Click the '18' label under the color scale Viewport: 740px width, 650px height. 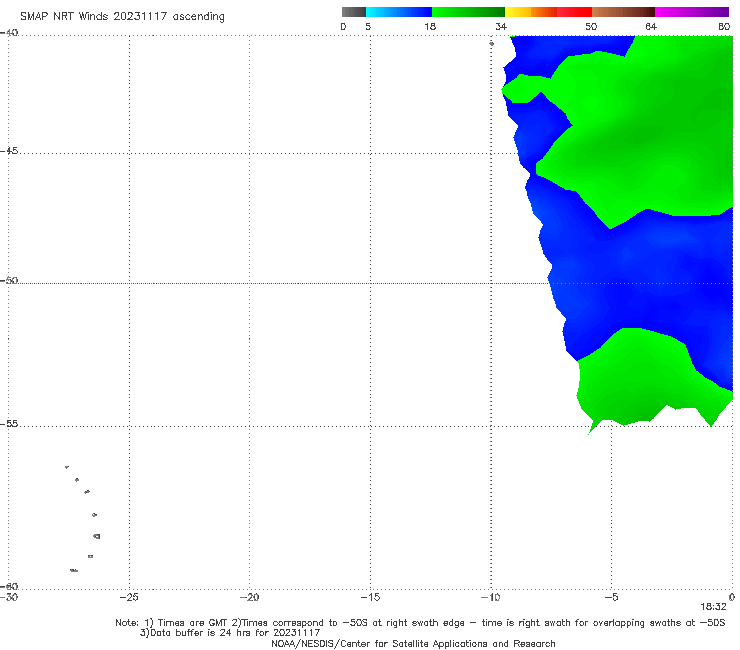[x=430, y=26]
